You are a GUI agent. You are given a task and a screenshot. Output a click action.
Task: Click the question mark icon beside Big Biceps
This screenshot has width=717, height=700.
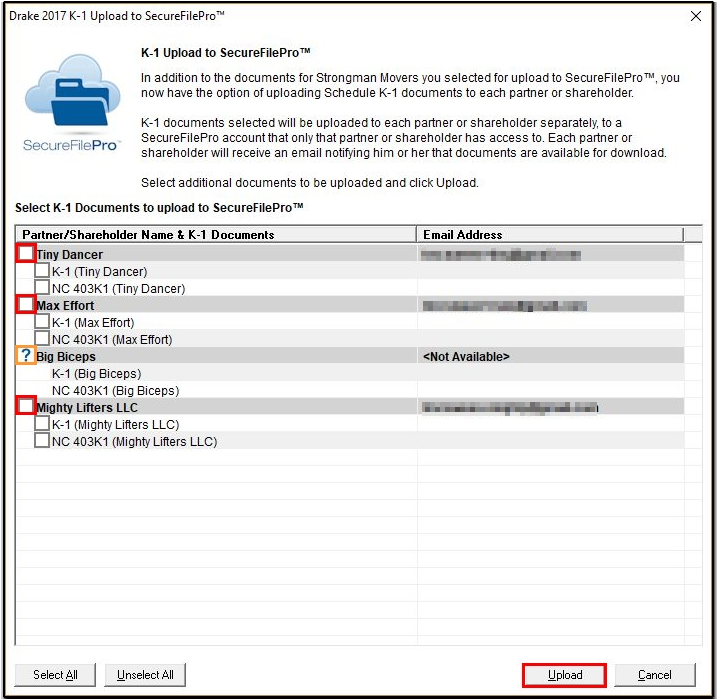pos(26,356)
